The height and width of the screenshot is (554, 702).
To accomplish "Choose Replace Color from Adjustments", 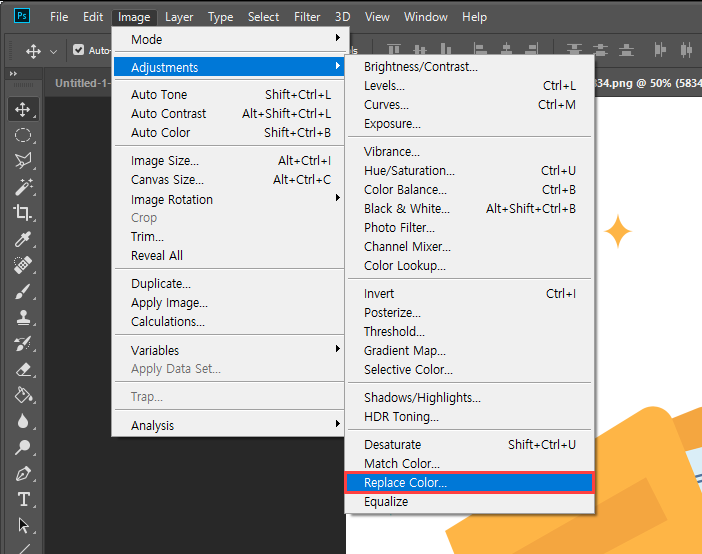I will (x=469, y=483).
